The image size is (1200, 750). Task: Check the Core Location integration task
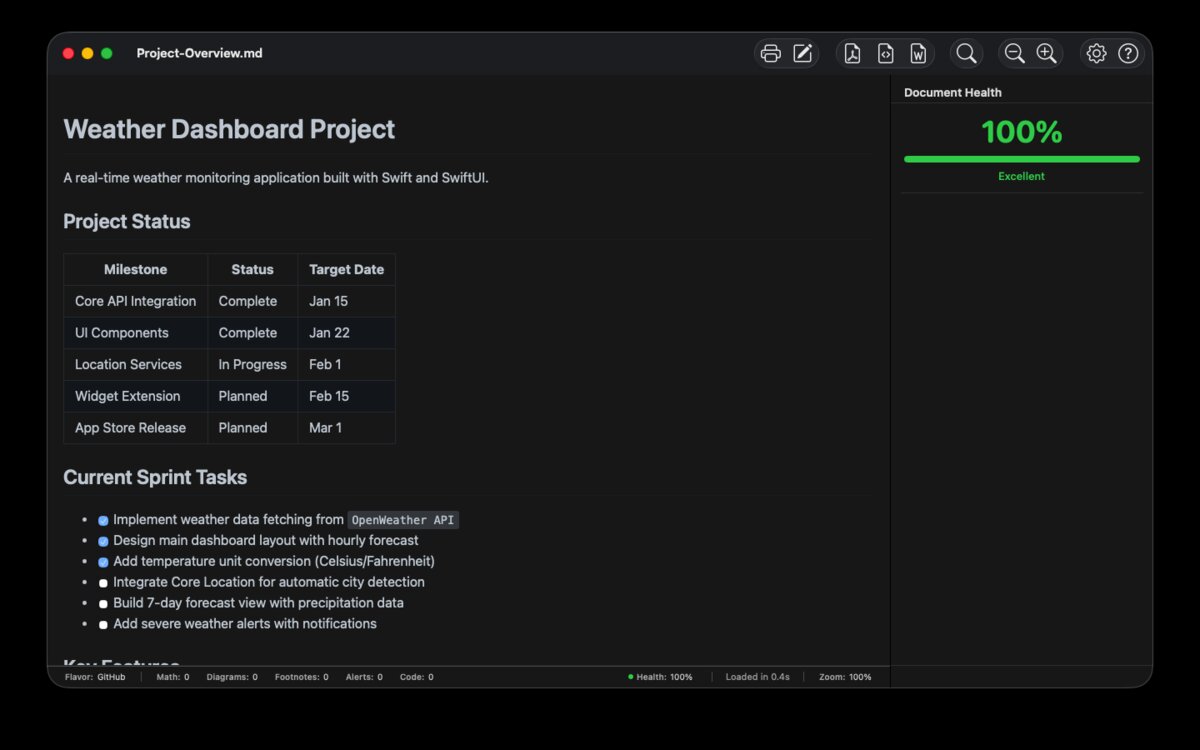[x=103, y=582]
